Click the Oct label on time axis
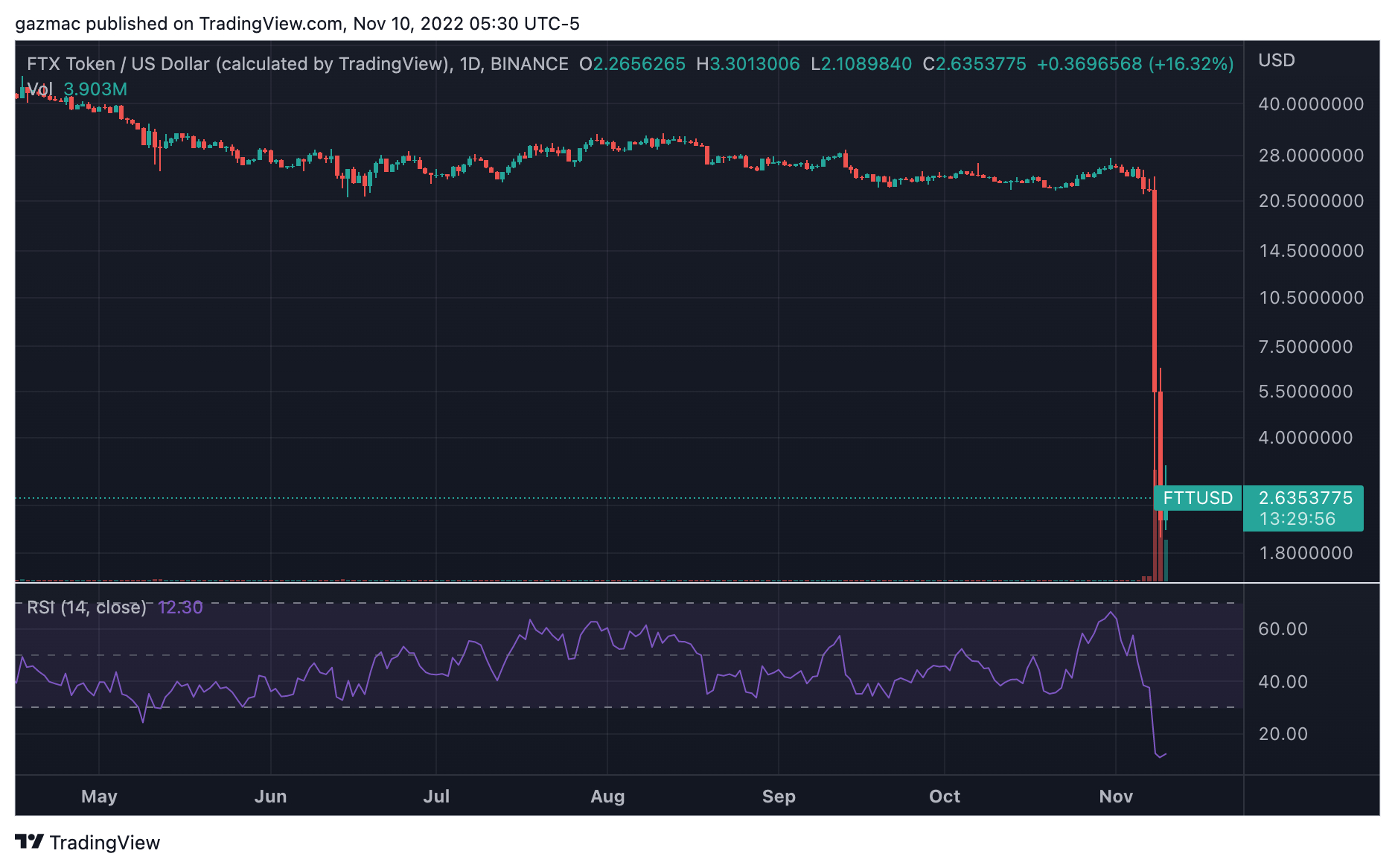The height and width of the screenshot is (868, 1395). tap(945, 797)
